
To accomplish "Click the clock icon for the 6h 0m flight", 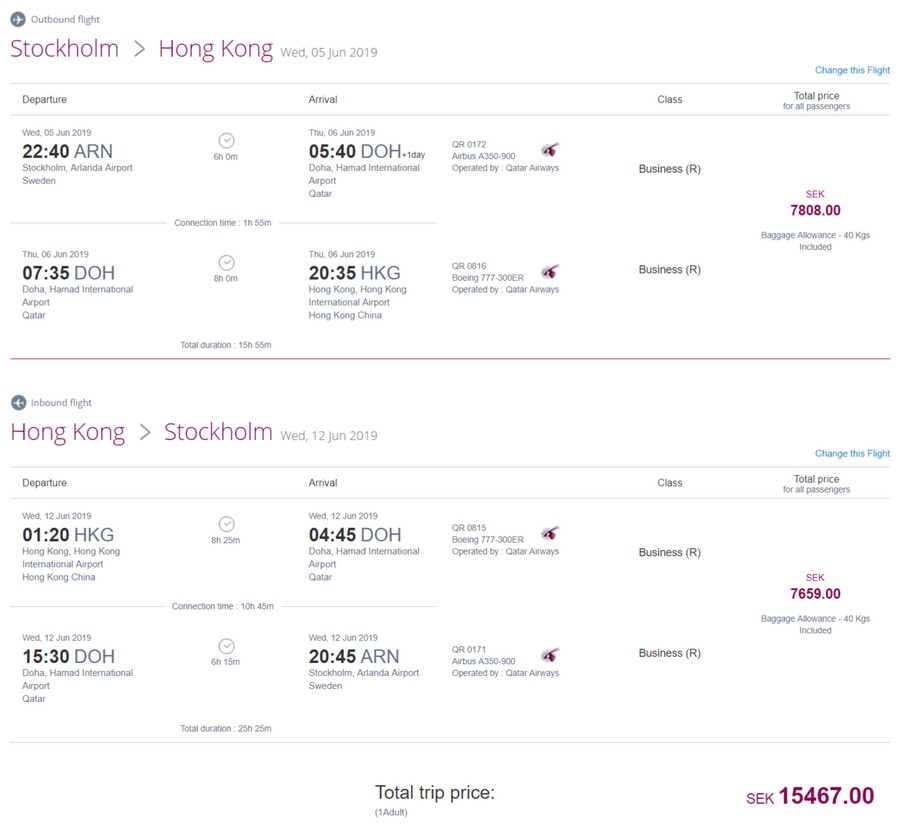I will [227, 140].
